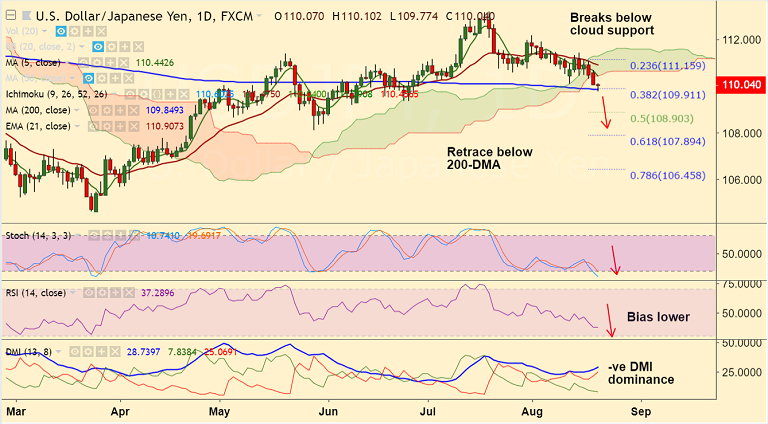Hide the Stoch (14, 3, 3) indicator
Screen dimensions: 768x424
[94, 236]
